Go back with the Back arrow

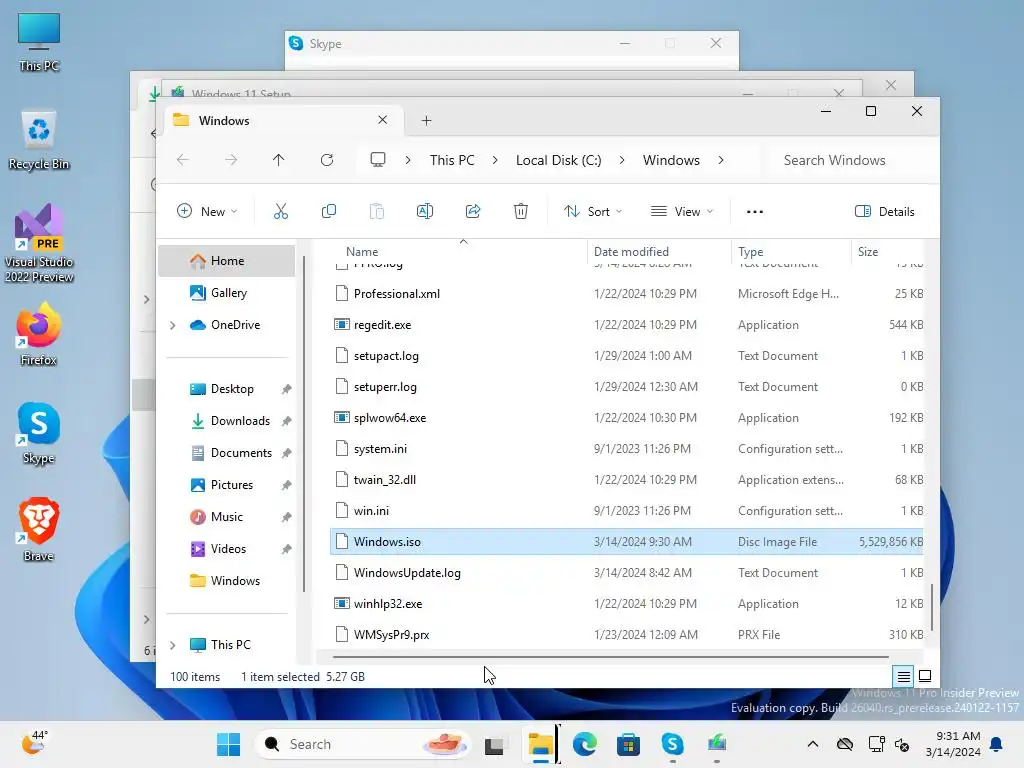pyautogui.click(x=183, y=160)
